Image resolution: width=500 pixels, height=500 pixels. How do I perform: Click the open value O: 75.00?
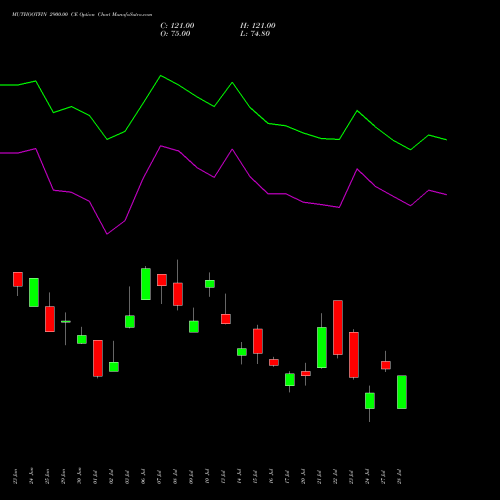click(x=175, y=34)
